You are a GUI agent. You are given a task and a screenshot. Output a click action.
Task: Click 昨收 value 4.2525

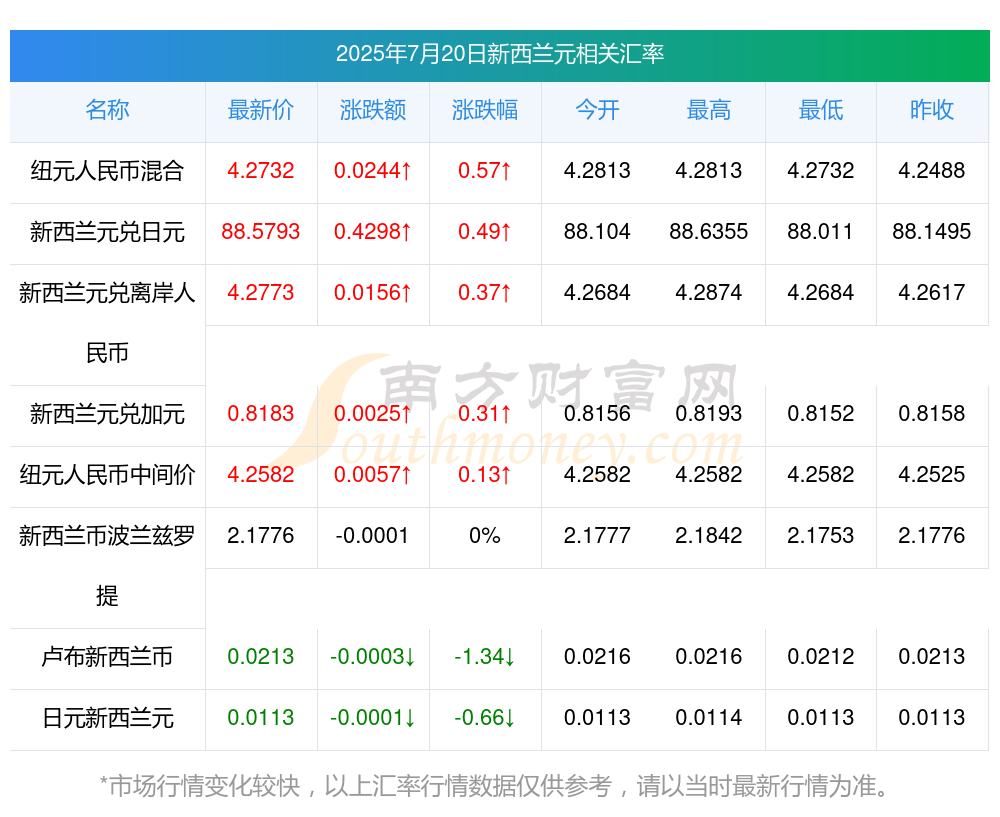pyautogui.click(x=932, y=475)
